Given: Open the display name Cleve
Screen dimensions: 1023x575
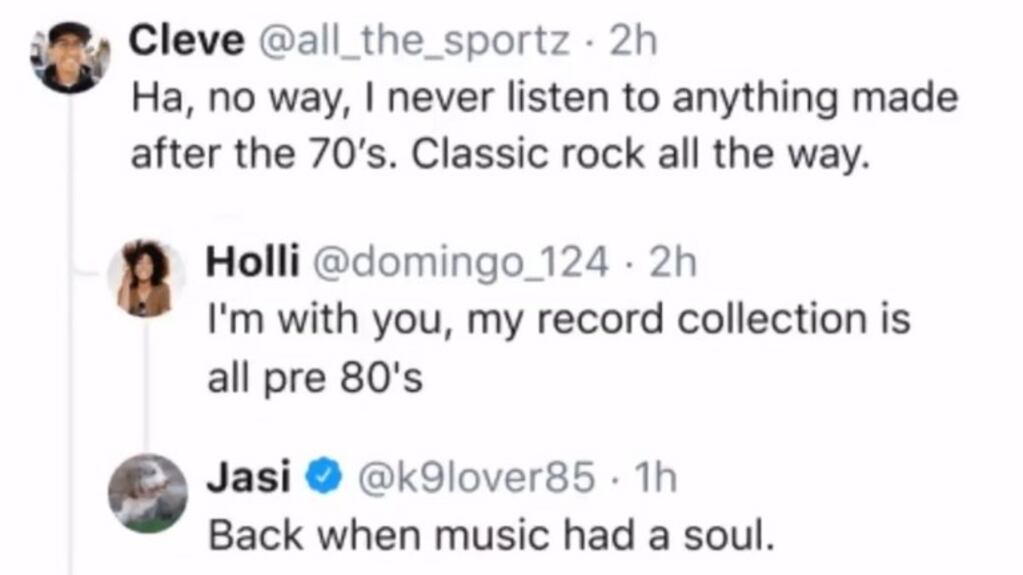Looking at the screenshot, I should point(187,41).
